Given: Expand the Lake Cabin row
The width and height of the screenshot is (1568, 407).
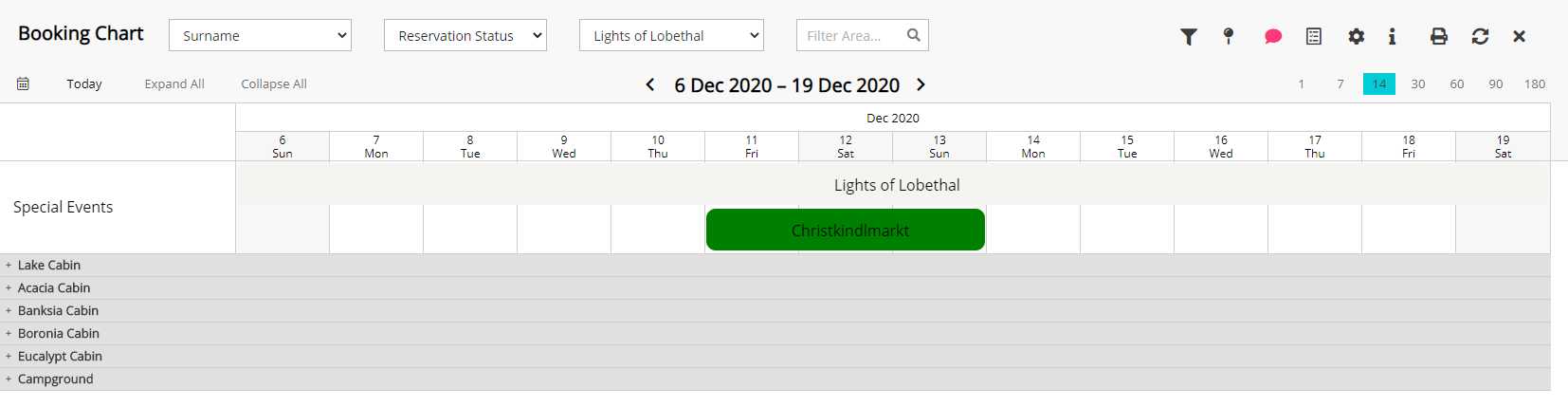Looking at the screenshot, I should pyautogui.click(x=9, y=265).
